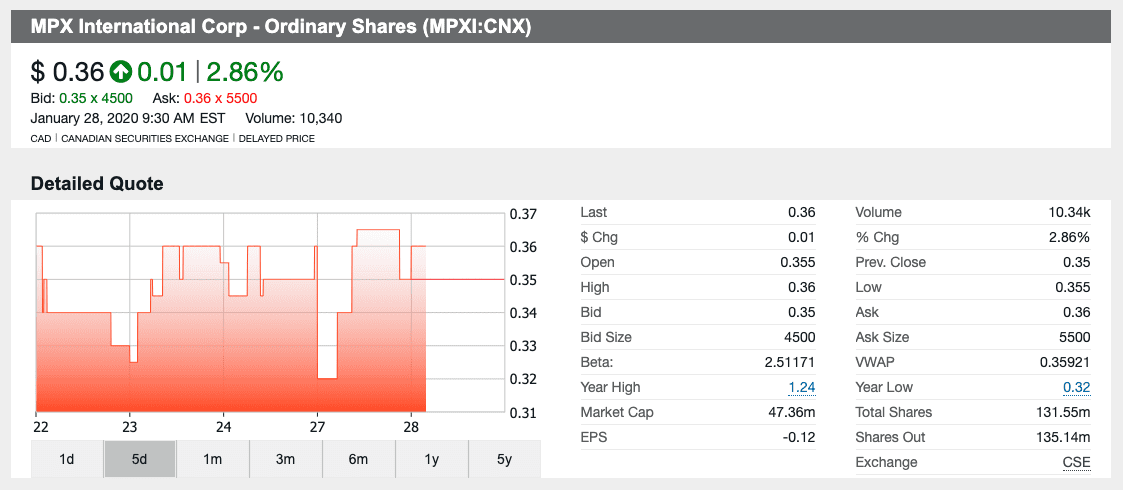This screenshot has width=1123, height=490.
Task: Click the VWAP value 0.35921
Action: click(x=1064, y=362)
